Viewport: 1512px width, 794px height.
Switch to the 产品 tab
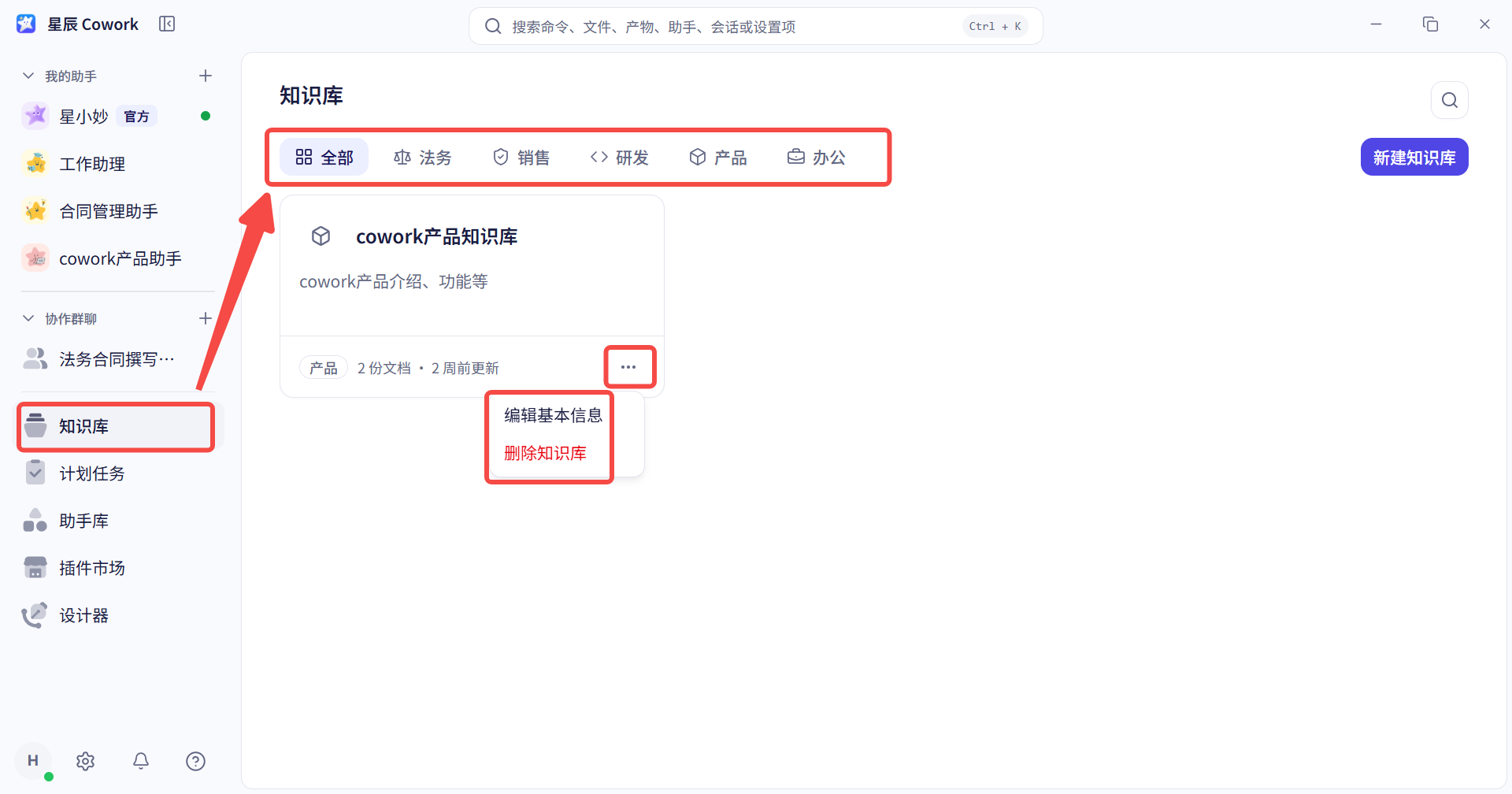pos(718,158)
